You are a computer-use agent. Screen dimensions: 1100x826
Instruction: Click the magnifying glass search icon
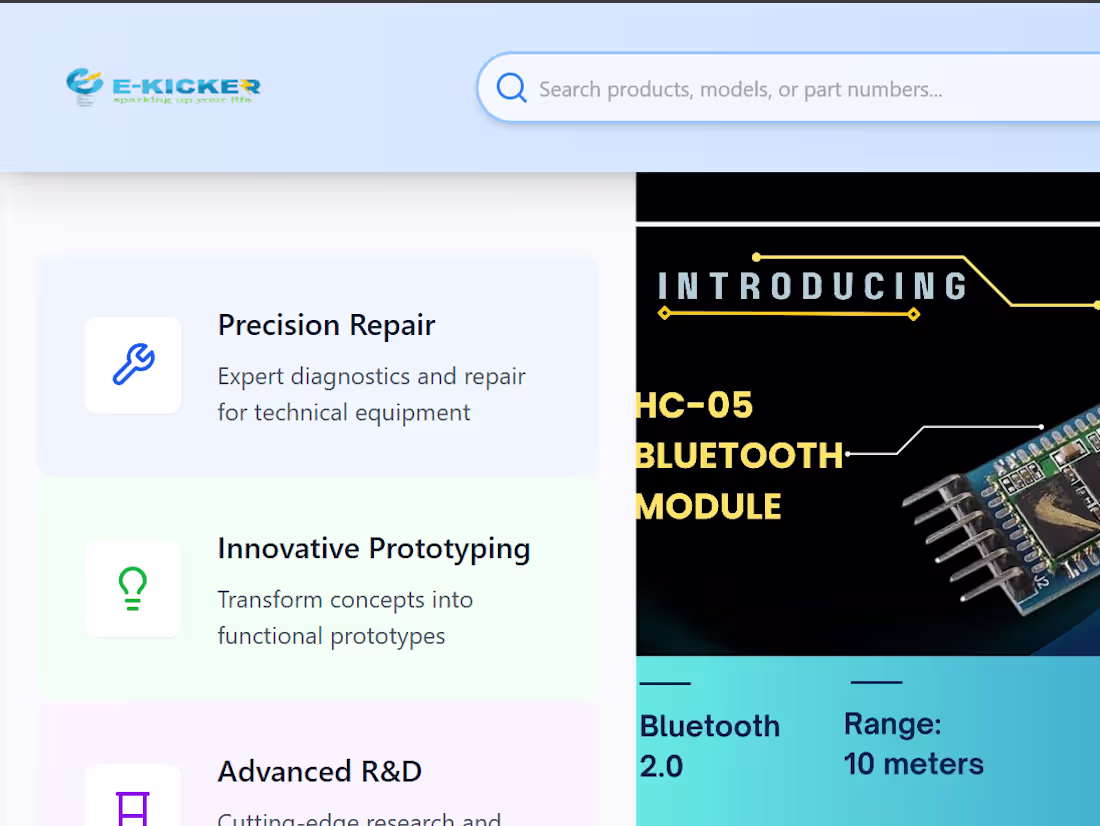point(511,88)
